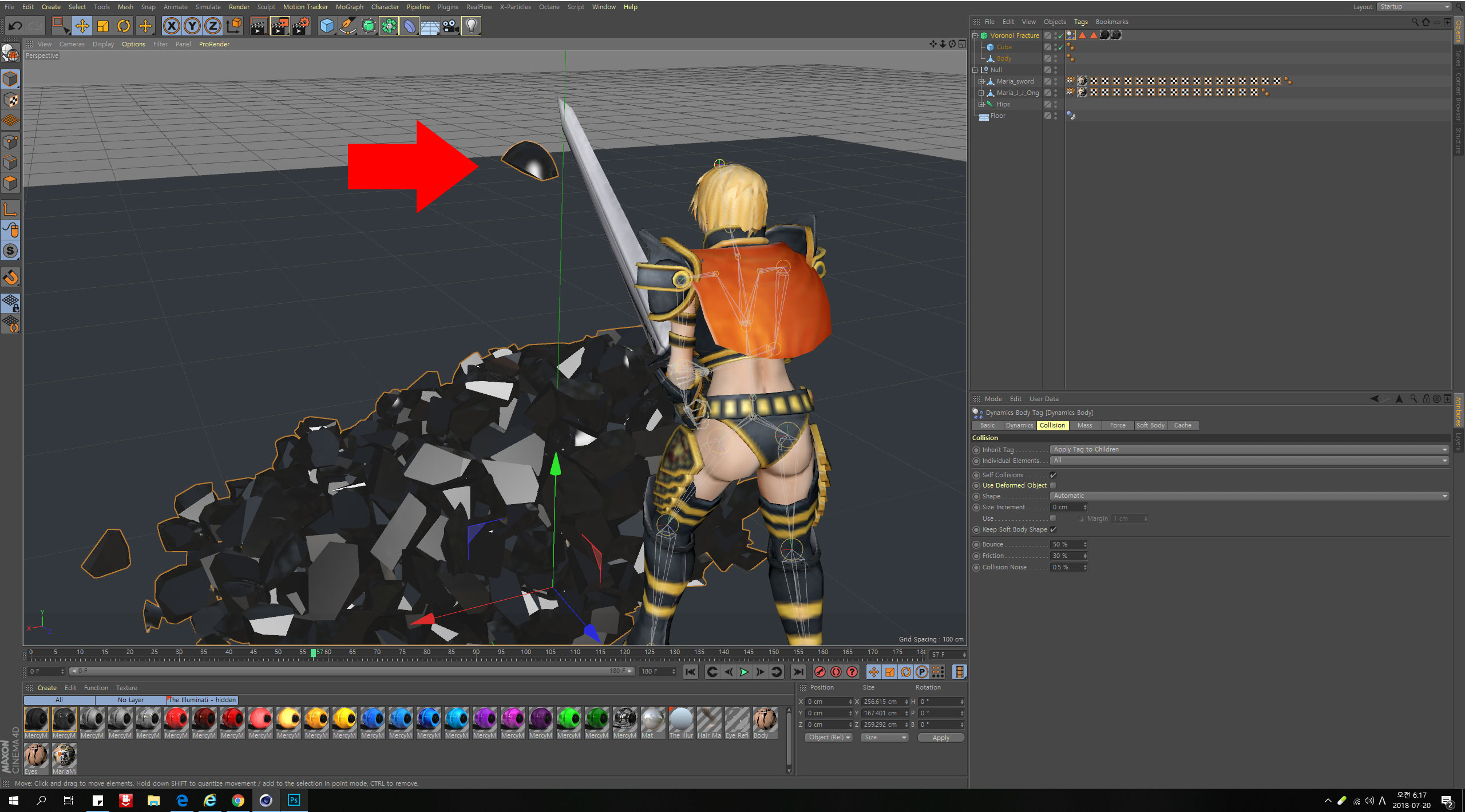Toggle the Self Collisions checkbox
The image size is (1465, 812).
coord(1053,475)
